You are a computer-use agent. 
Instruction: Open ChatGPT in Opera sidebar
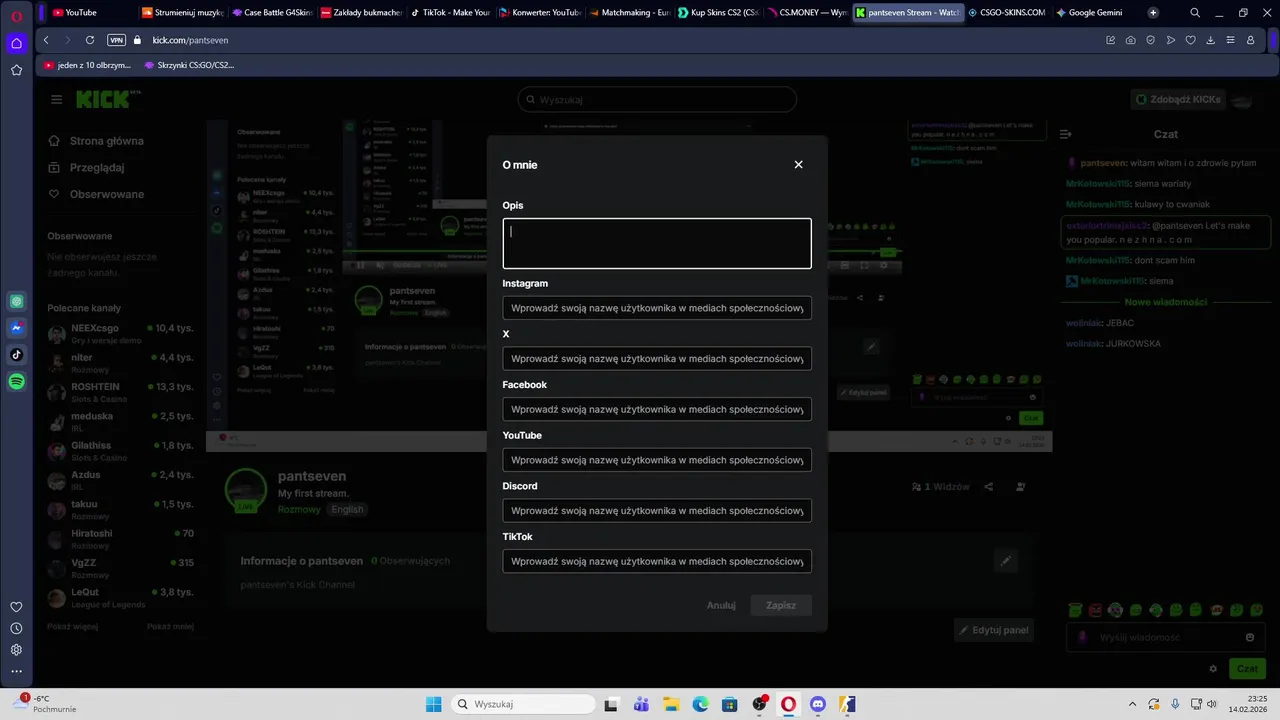(x=16, y=301)
